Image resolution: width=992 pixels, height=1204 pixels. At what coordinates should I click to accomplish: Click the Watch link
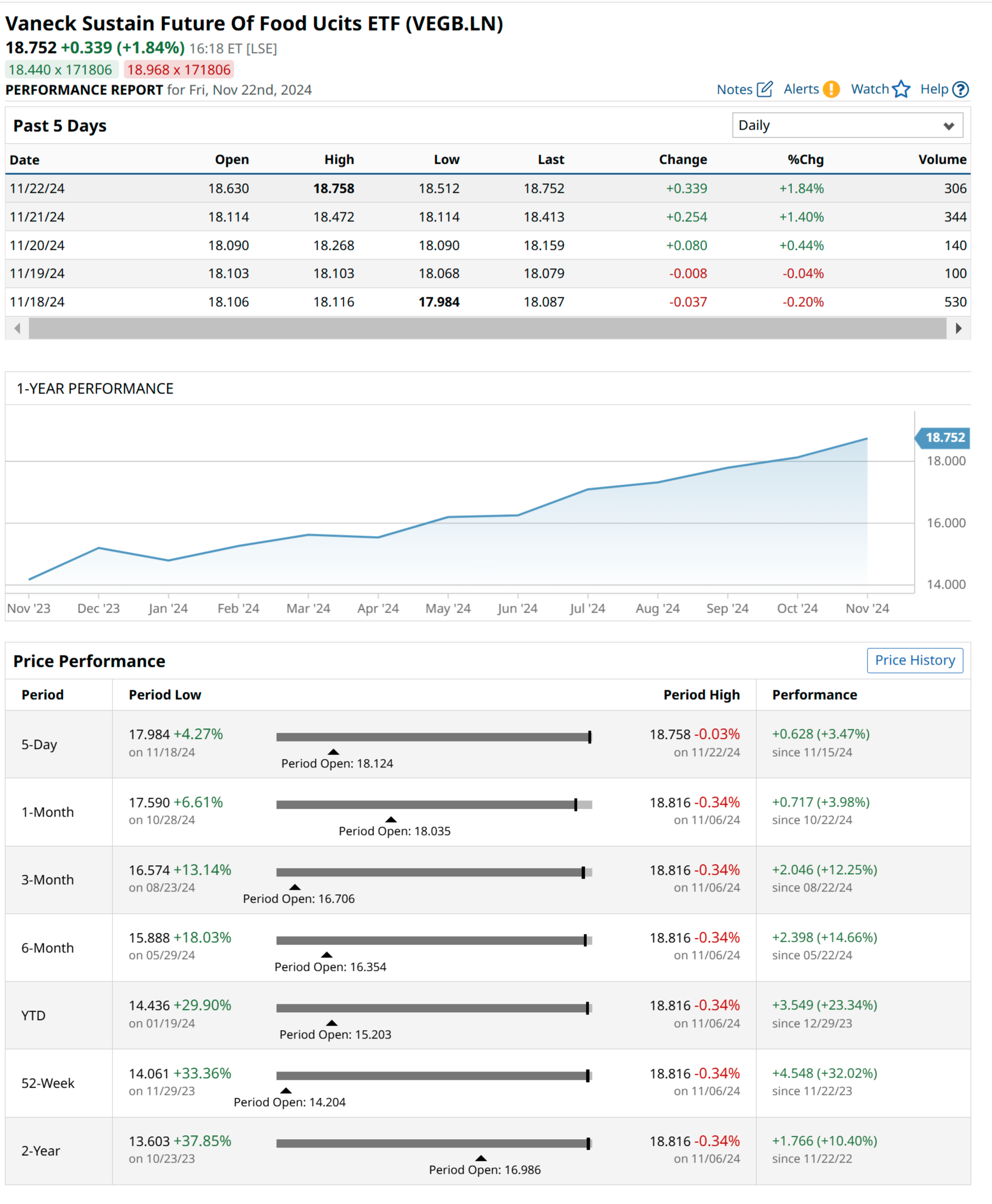pos(870,89)
